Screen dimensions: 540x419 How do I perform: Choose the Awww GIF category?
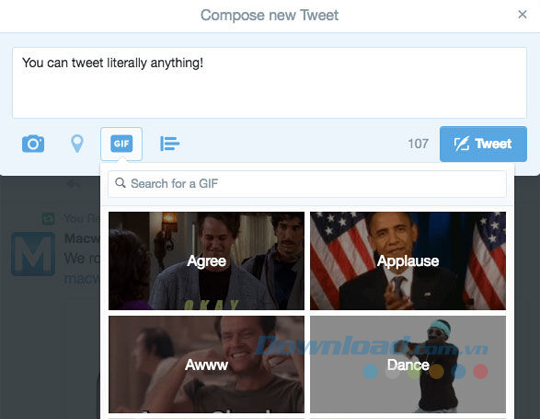[206, 364]
